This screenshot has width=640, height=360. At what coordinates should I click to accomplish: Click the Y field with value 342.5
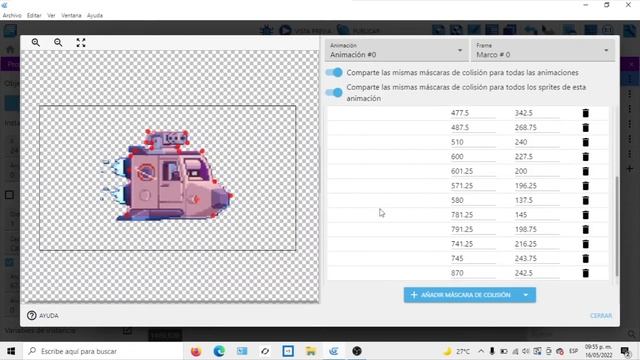[x=537, y=113]
